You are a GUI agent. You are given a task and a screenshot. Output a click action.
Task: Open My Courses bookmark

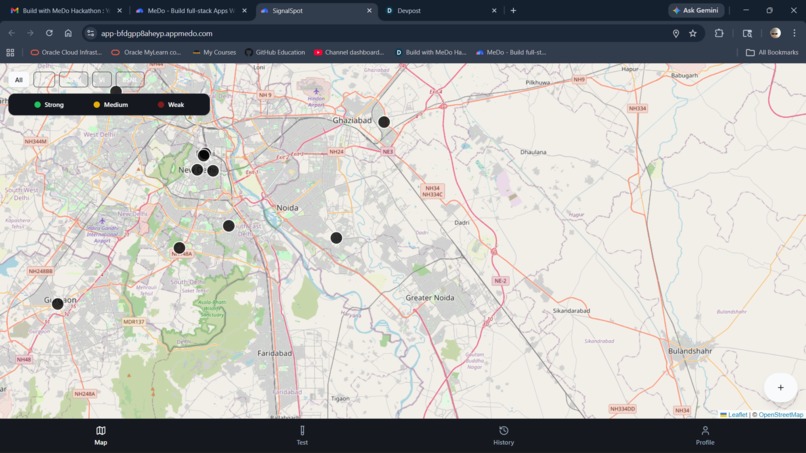pyautogui.click(x=214, y=52)
